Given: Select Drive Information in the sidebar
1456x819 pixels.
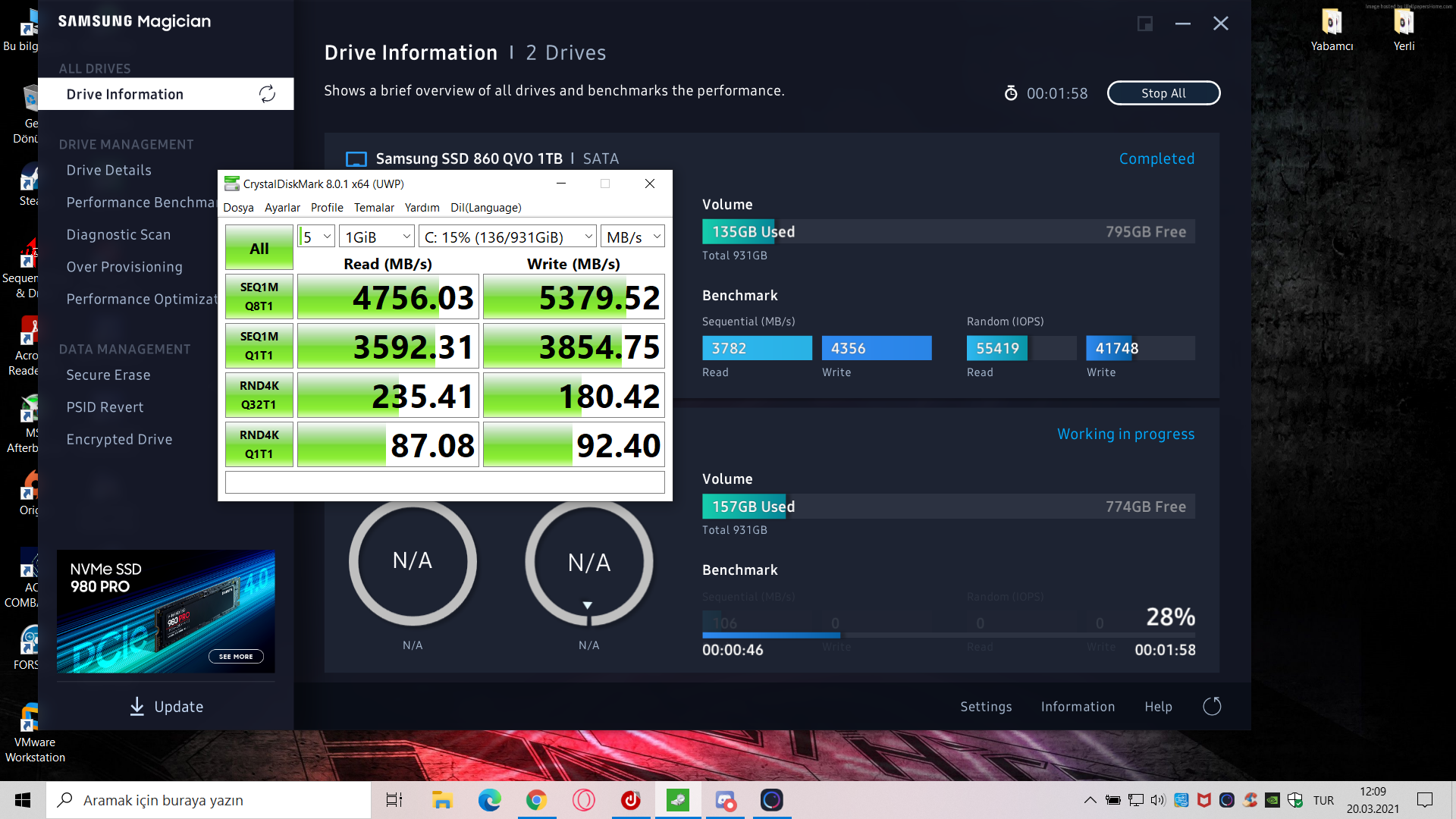Looking at the screenshot, I should tap(165, 94).
